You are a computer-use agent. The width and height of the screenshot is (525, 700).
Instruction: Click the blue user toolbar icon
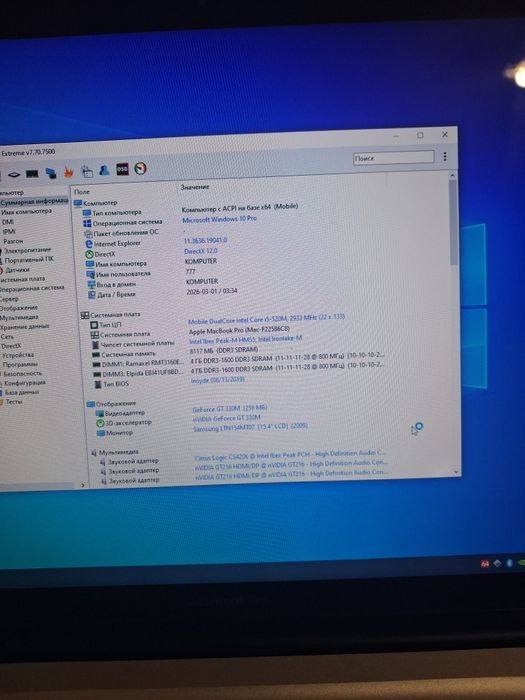pos(104,170)
